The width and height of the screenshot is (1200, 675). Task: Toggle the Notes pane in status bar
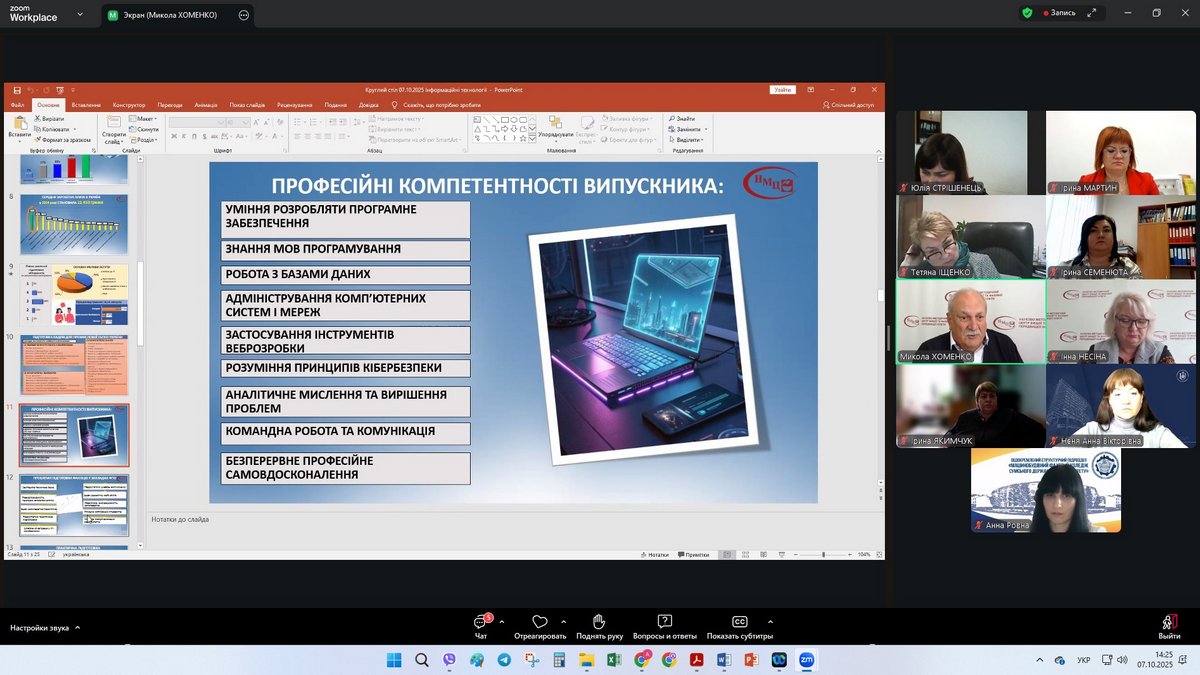(x=657, y=554)
